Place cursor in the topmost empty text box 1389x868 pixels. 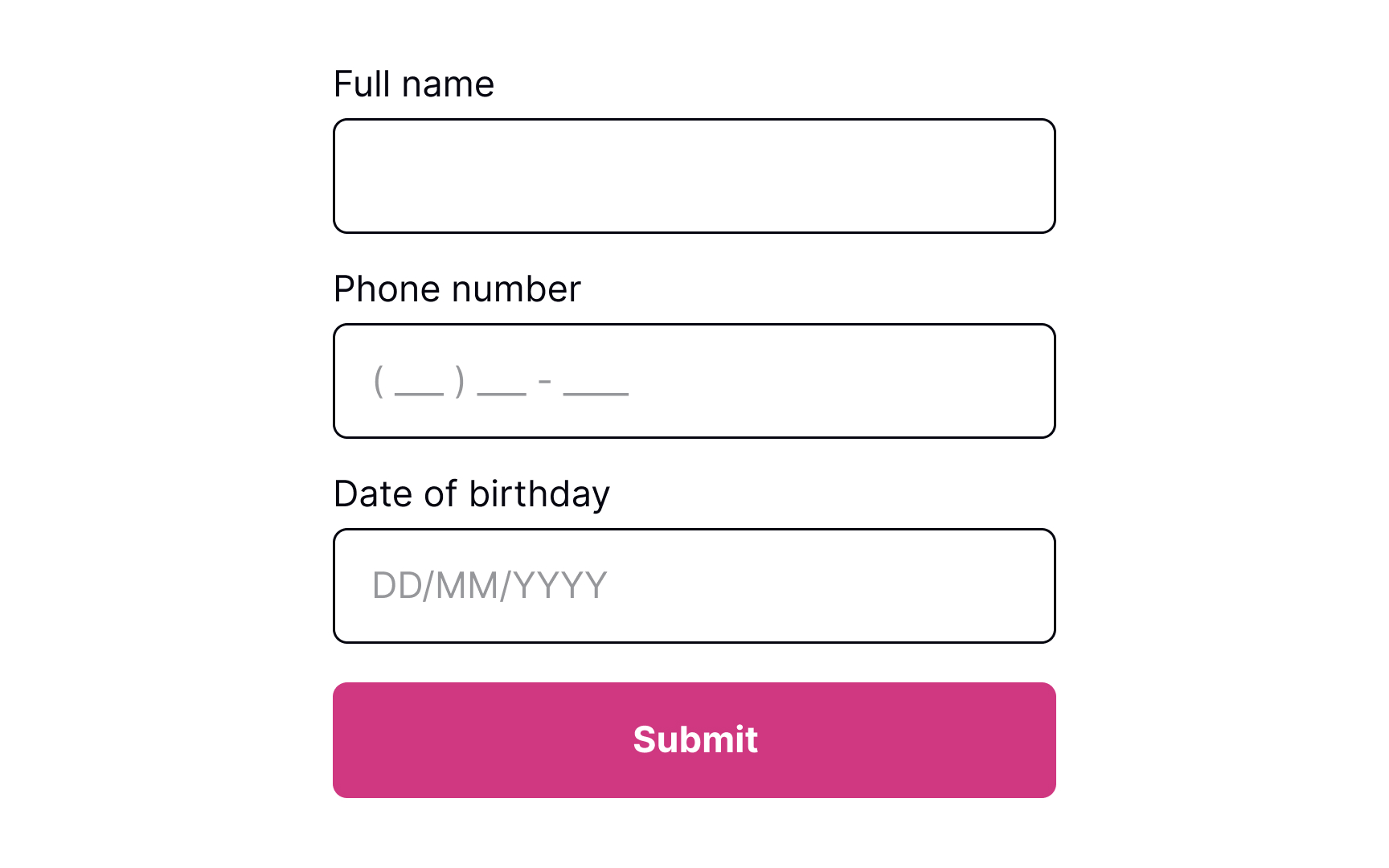694,175
